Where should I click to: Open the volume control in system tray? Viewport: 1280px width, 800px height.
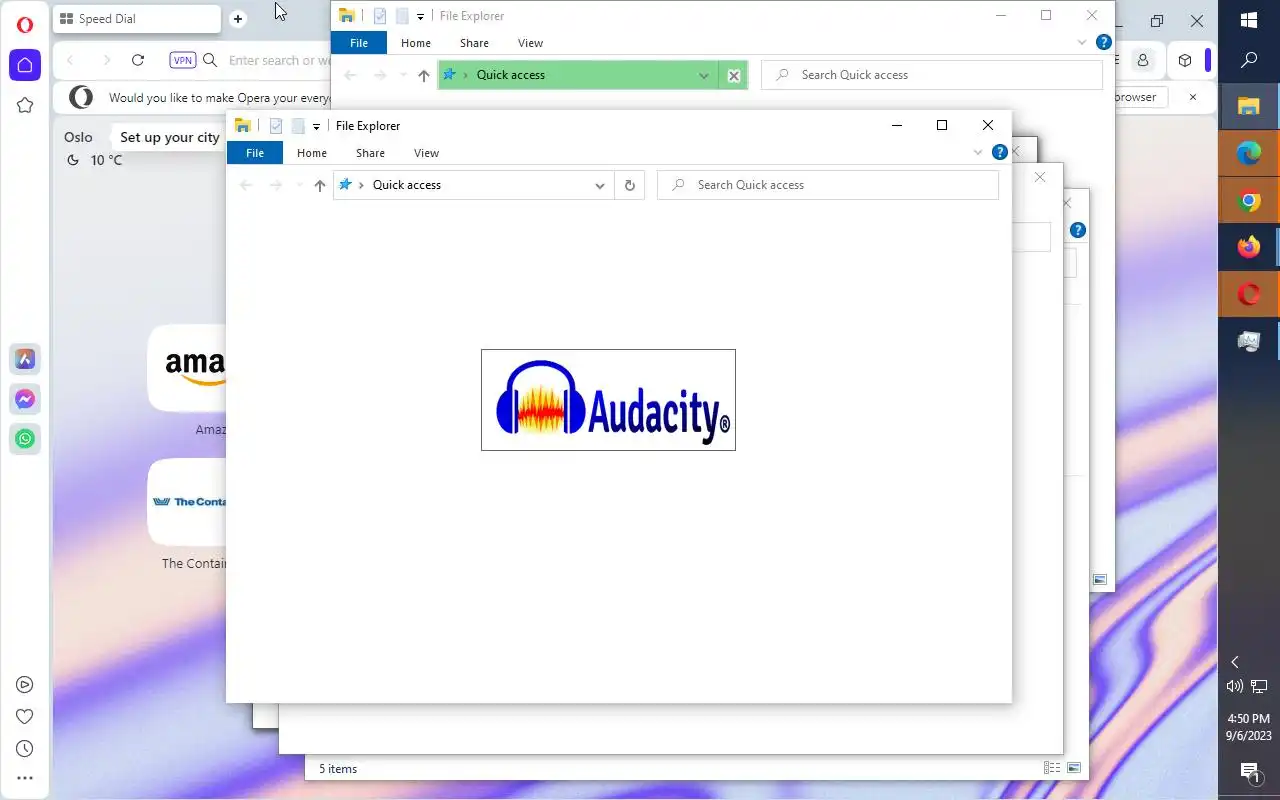(x=1235, y=686)
